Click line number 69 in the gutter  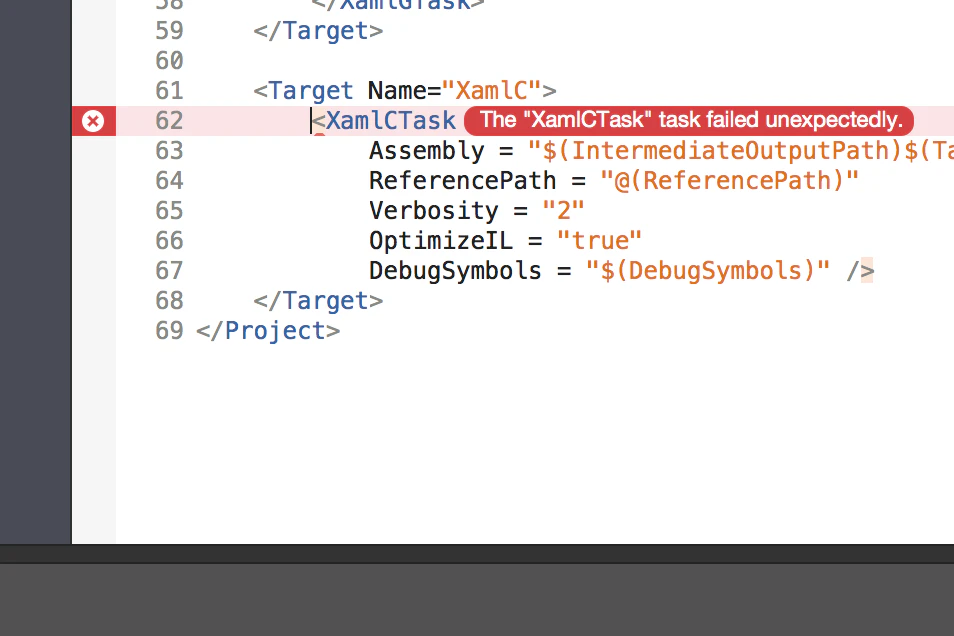click(x=169, y=330)
